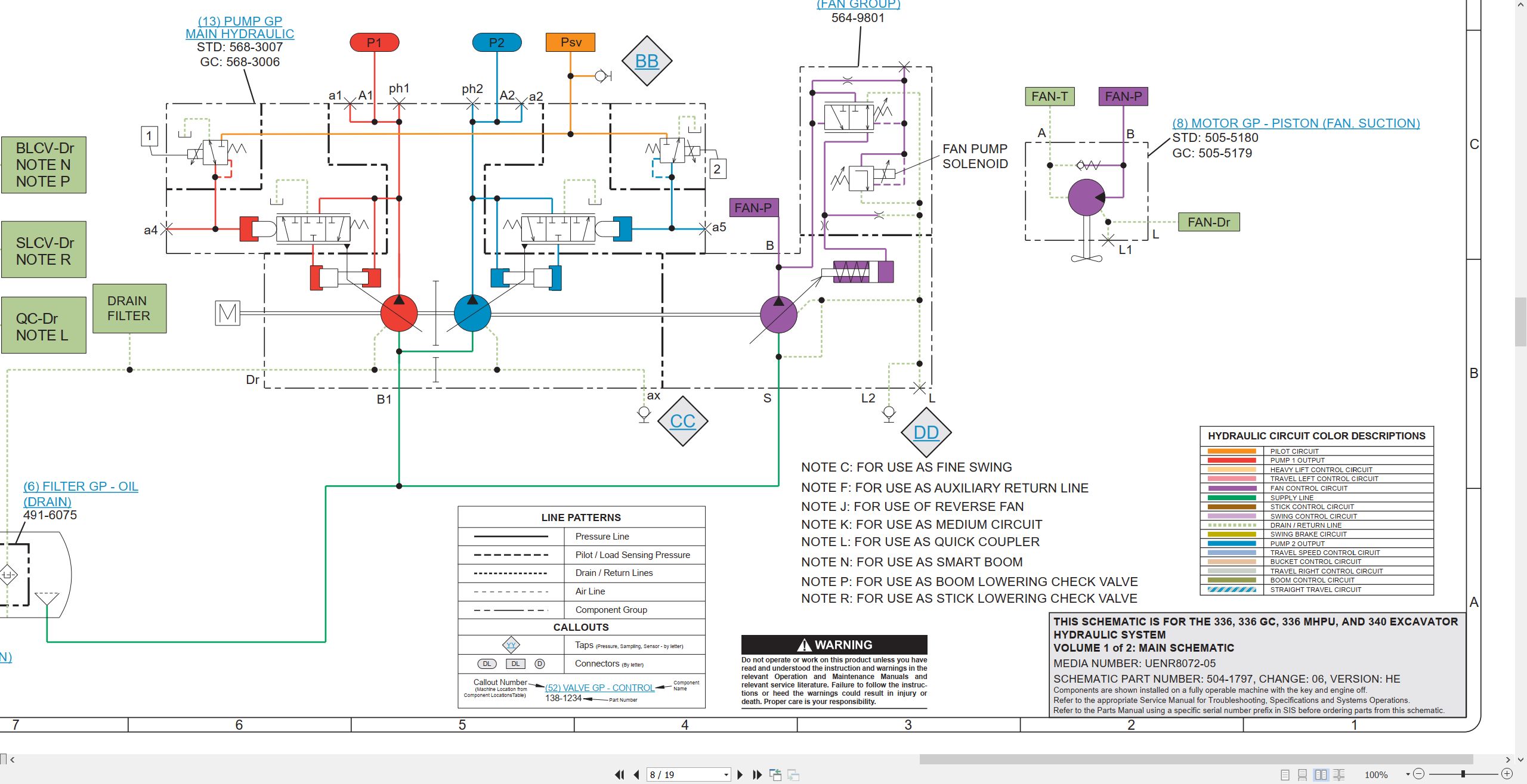1527x784 pixels.
Task: Open the (FAN GROUP) link
Action: click(x=858, y=4)
